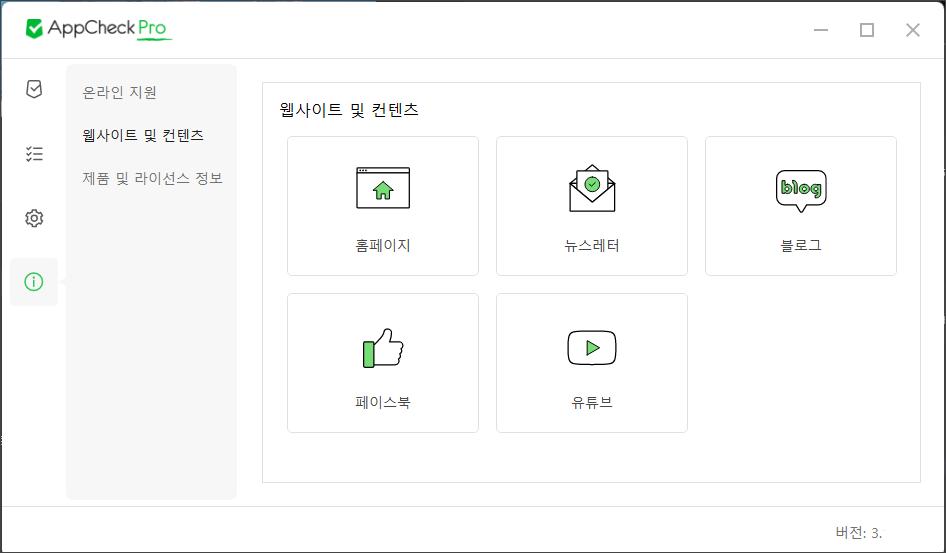This screenshot has height=553, width=946.
Task: Open the 블로그 label link
Action: pos(801,245)
